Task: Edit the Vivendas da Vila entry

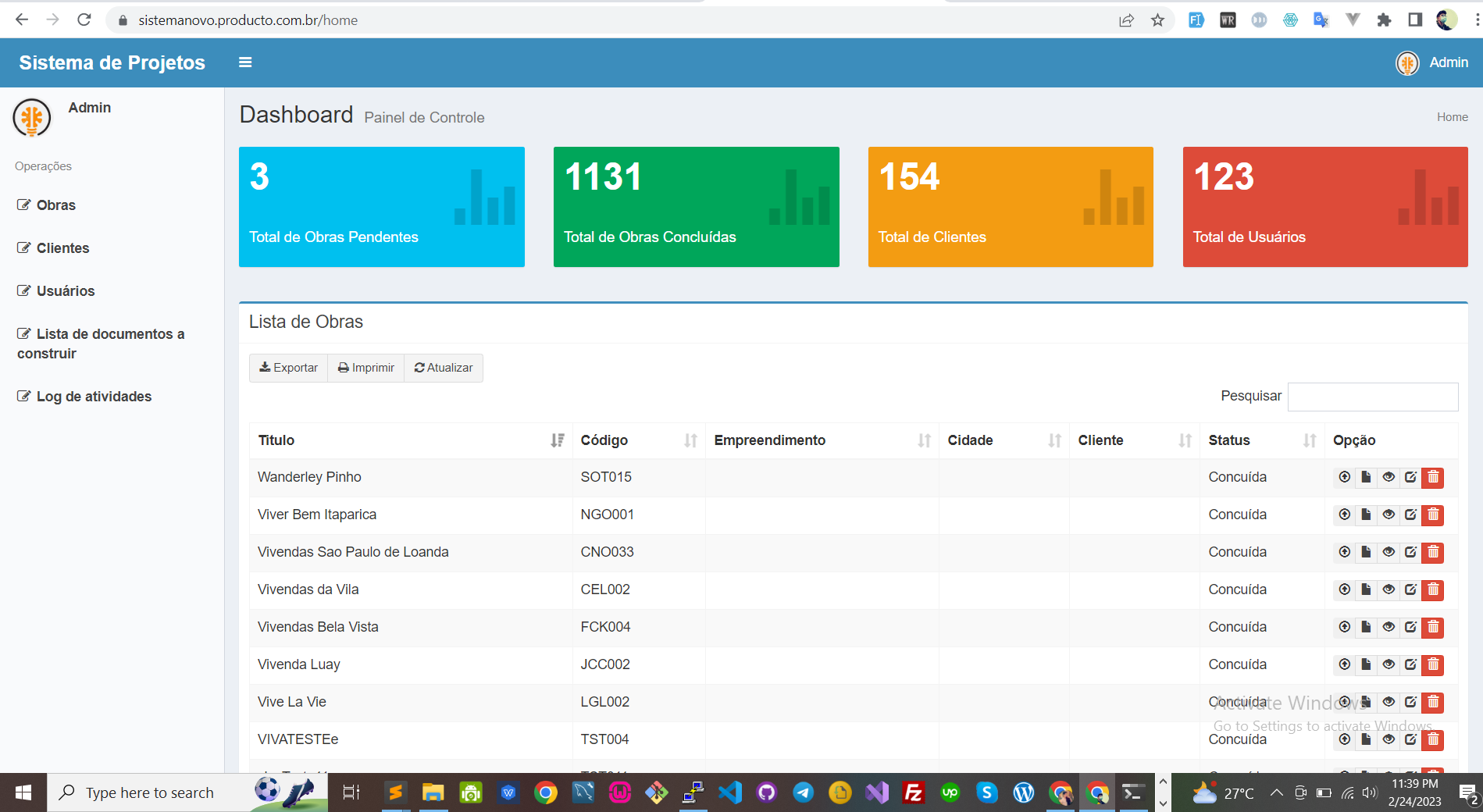Action: point(1410,589)
